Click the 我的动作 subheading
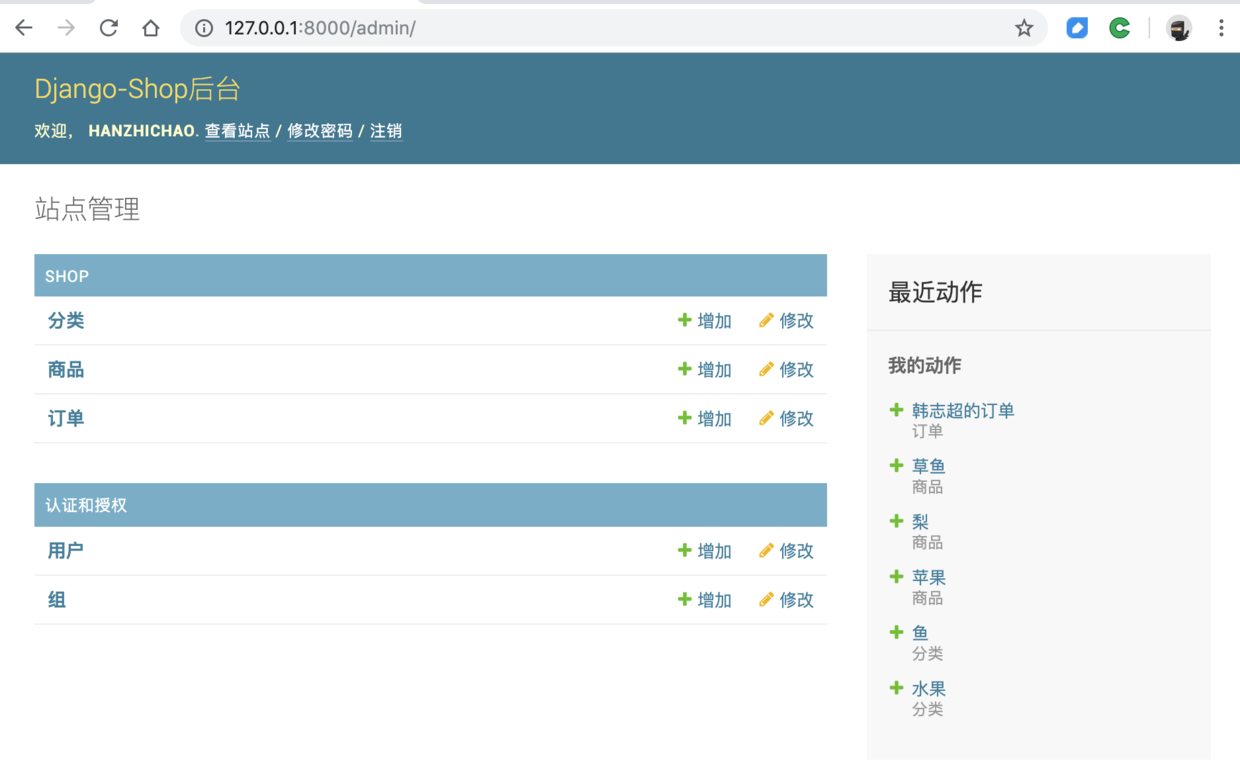The height and width of the screenshot is (769, 1240). click(x=925, y=366)
